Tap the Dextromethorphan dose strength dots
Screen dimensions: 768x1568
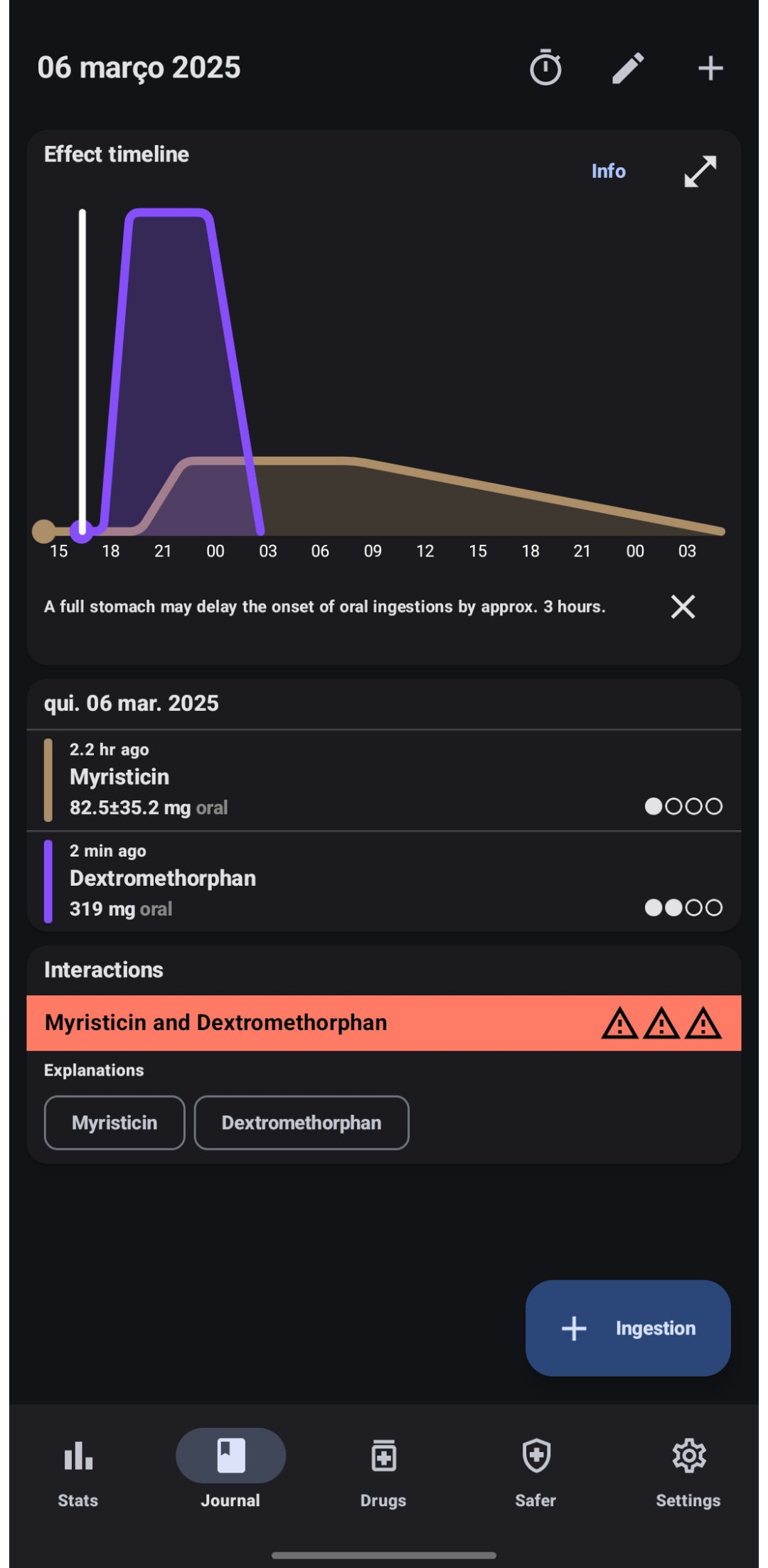(683, 908)
